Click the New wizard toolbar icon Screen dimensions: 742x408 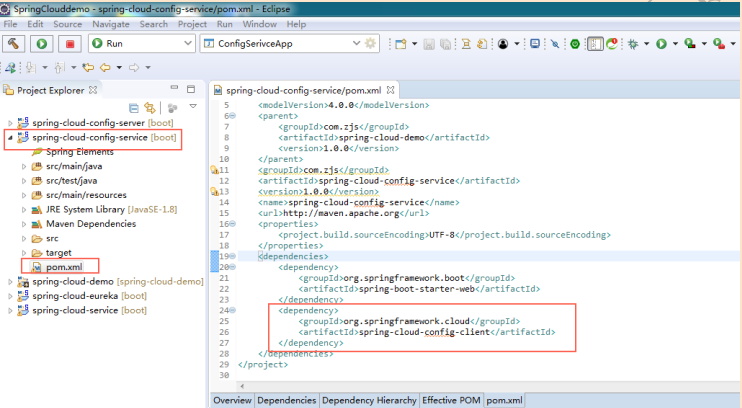pyautogui.click(x=401, y=44)
